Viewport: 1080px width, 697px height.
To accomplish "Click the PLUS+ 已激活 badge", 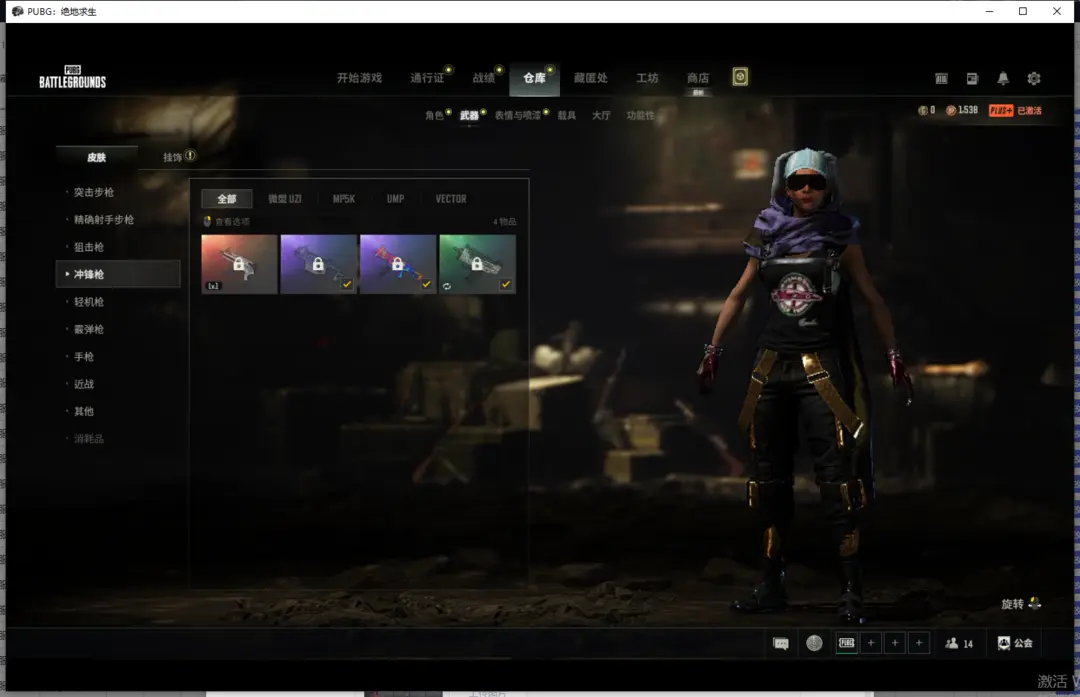I will point(1015,110).
